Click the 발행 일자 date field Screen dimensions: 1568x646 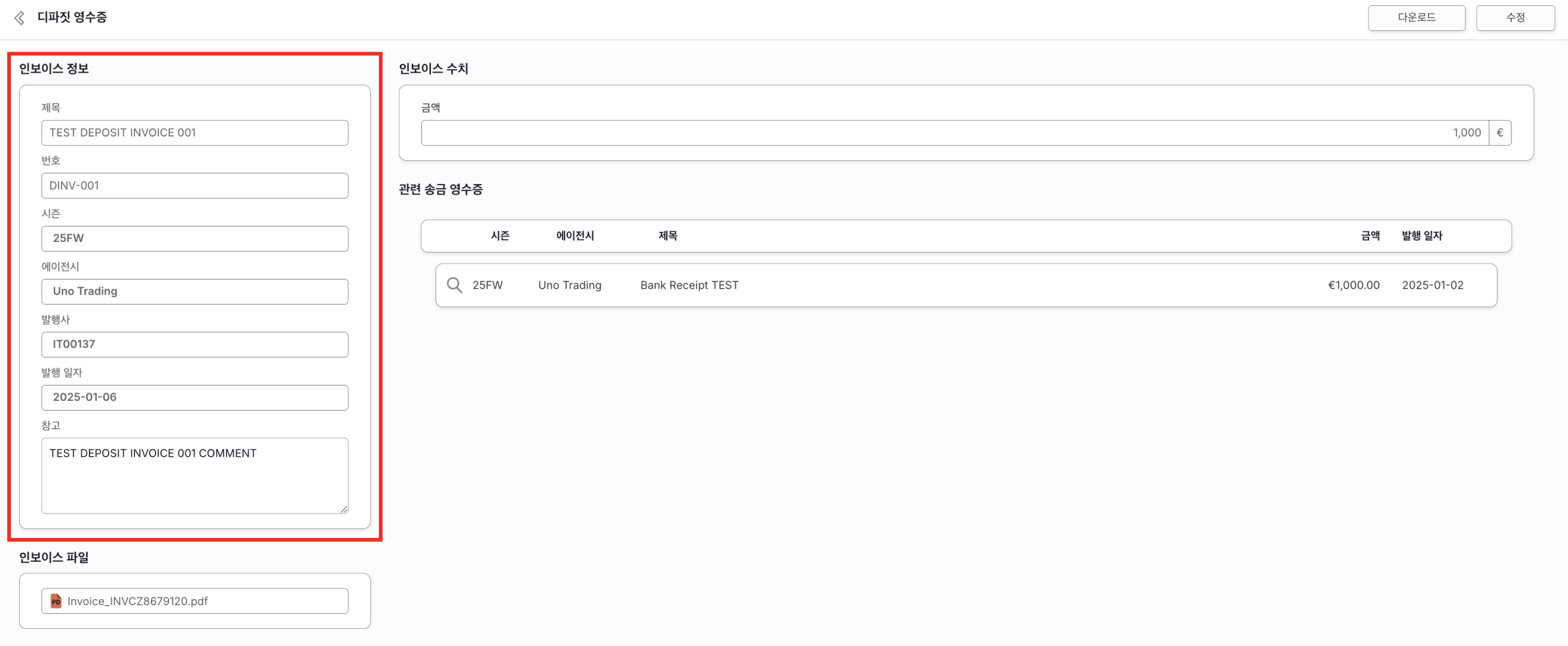[x=194, y=397]
